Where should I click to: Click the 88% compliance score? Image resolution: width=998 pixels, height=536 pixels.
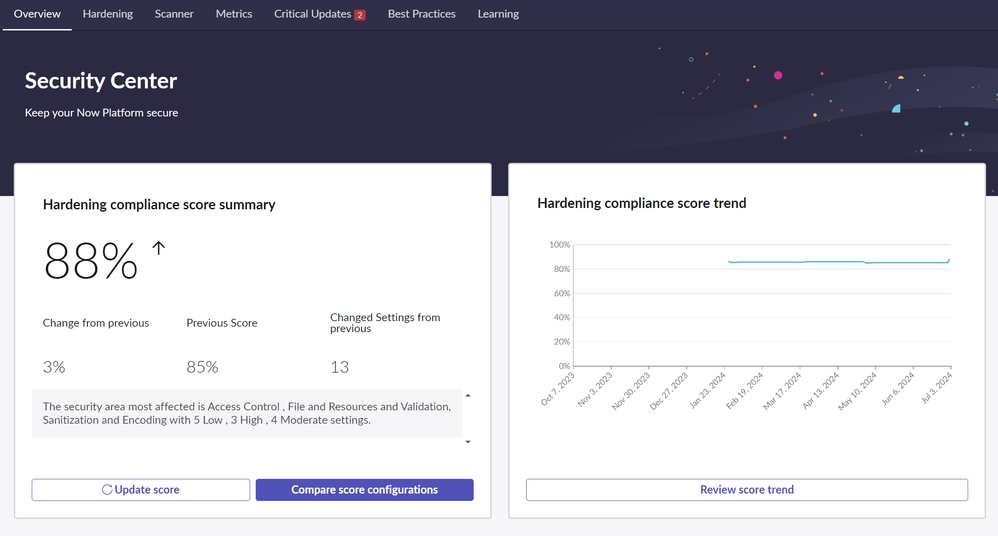point(90,261)
